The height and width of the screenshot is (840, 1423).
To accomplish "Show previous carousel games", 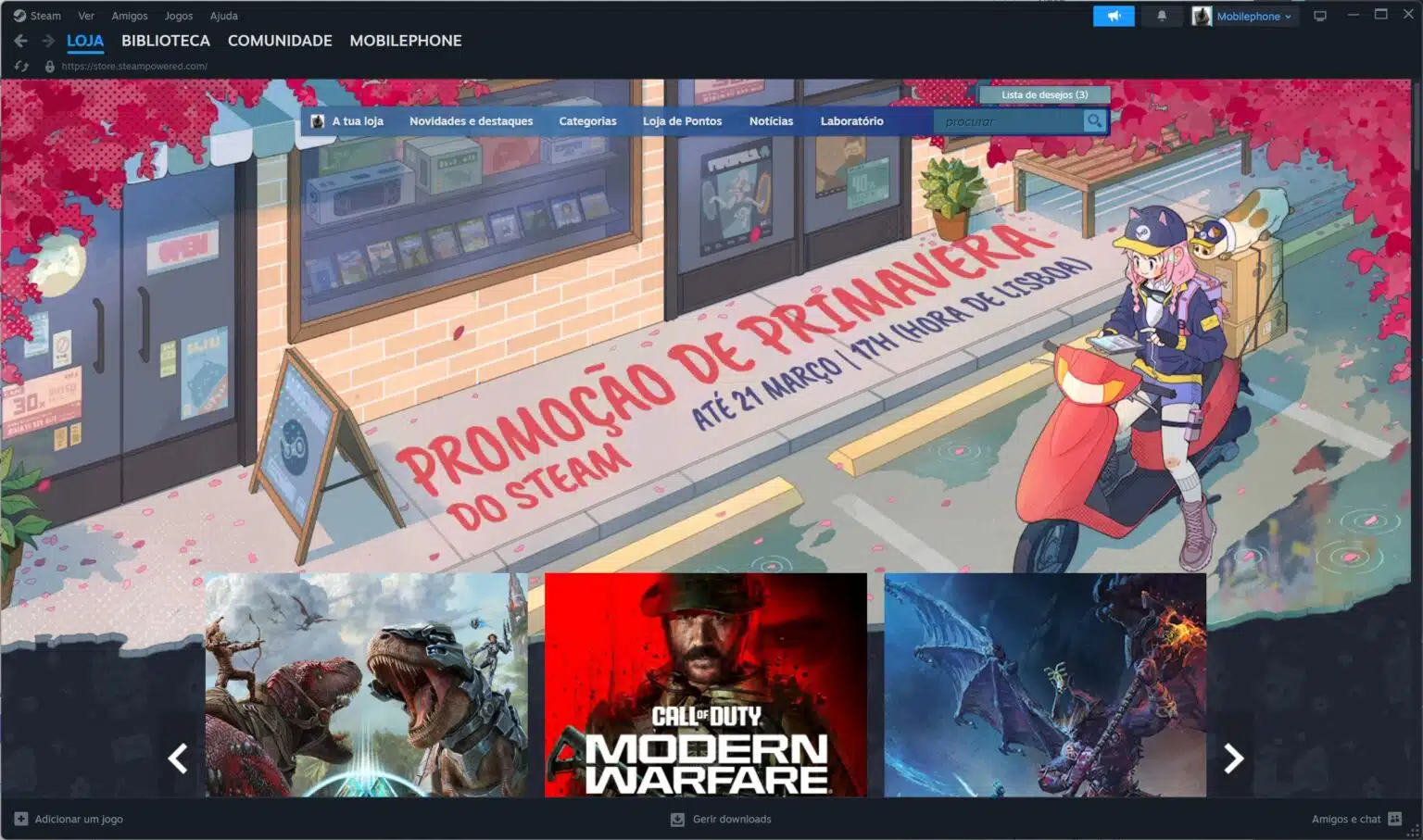I will [178, 759].
